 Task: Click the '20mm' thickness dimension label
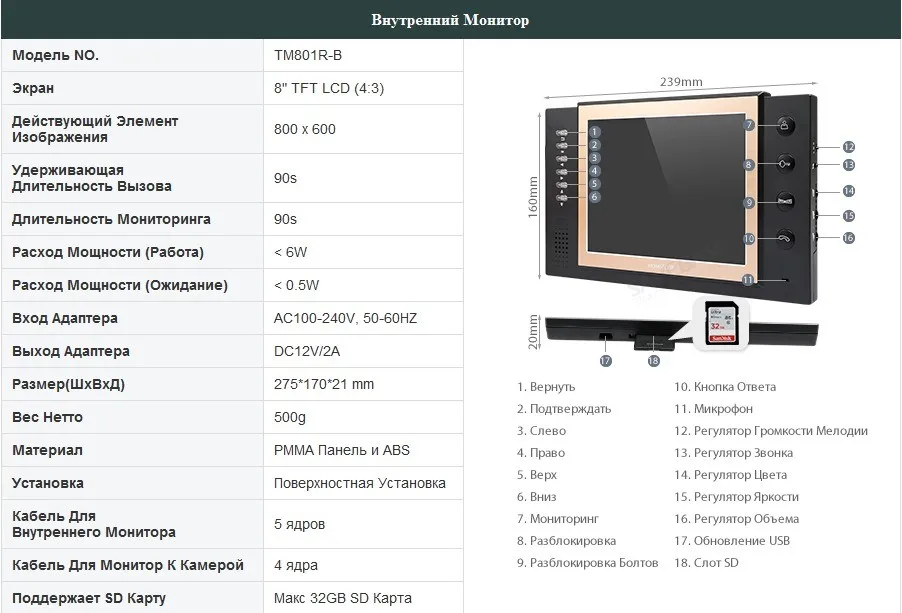tap(533, 332)
